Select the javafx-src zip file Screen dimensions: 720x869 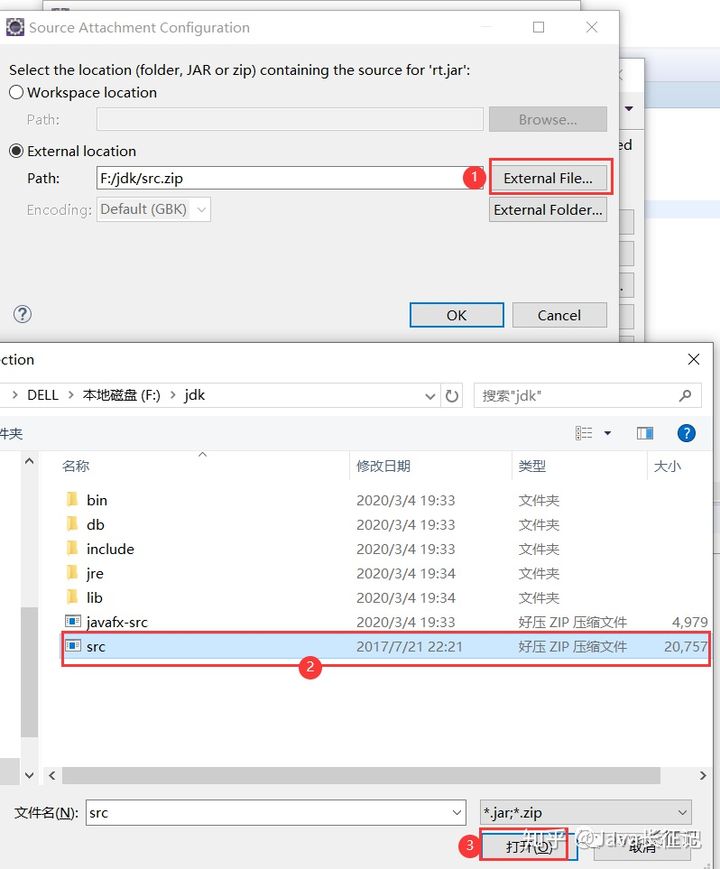[x=117, y=622]
